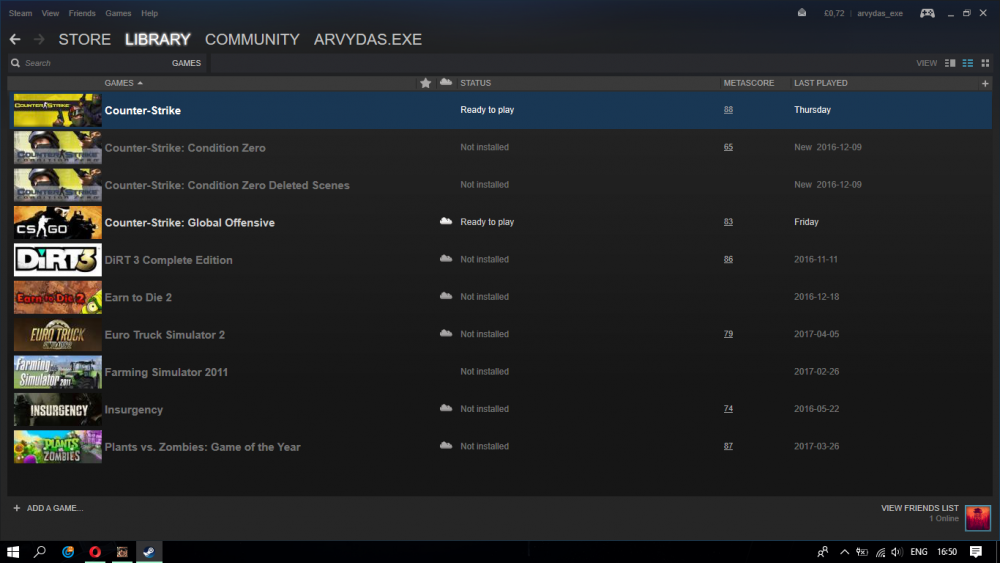Go back with the left arrow
The image size is (1000, 563).
(15, 40)
